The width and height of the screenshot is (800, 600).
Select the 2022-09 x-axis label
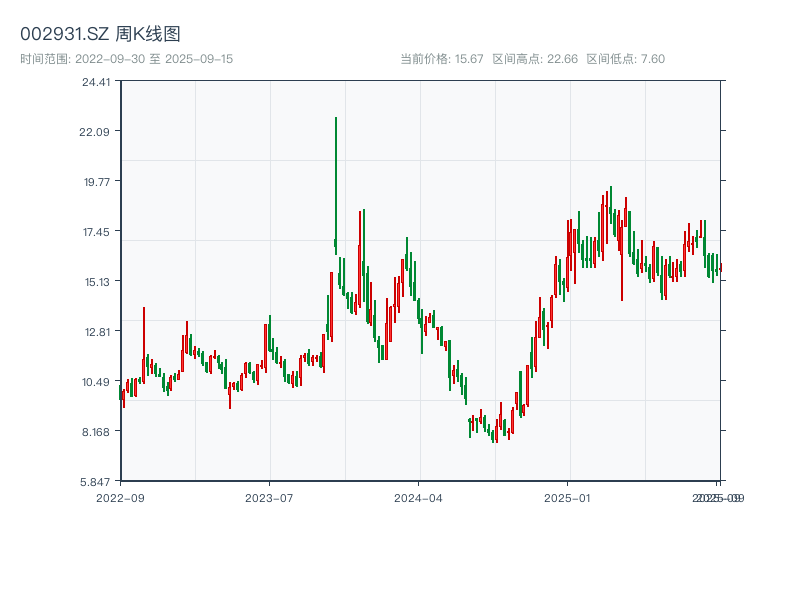pyautogui.click(x=121, y=497)
